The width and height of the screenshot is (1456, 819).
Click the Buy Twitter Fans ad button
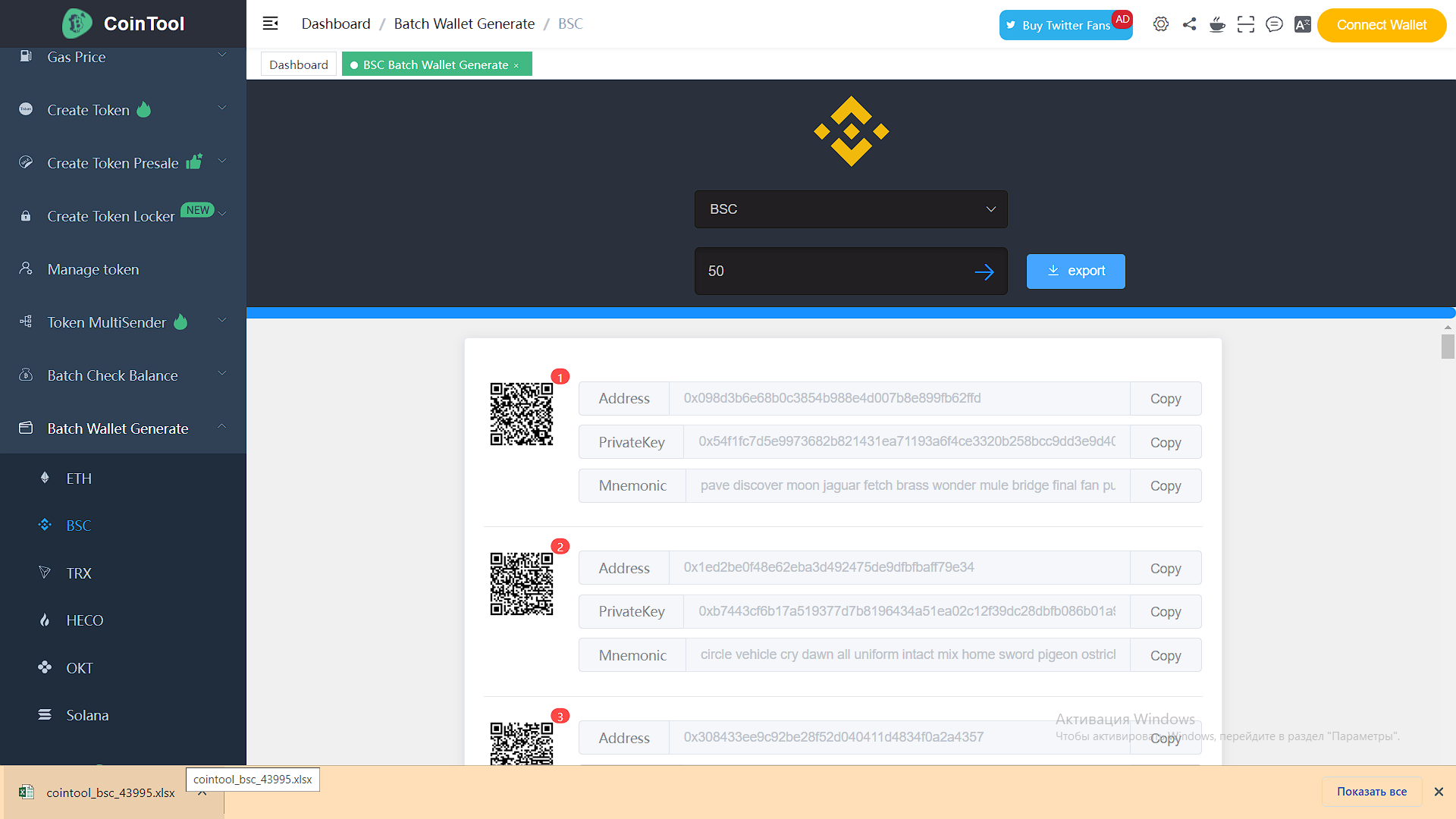1065,25
